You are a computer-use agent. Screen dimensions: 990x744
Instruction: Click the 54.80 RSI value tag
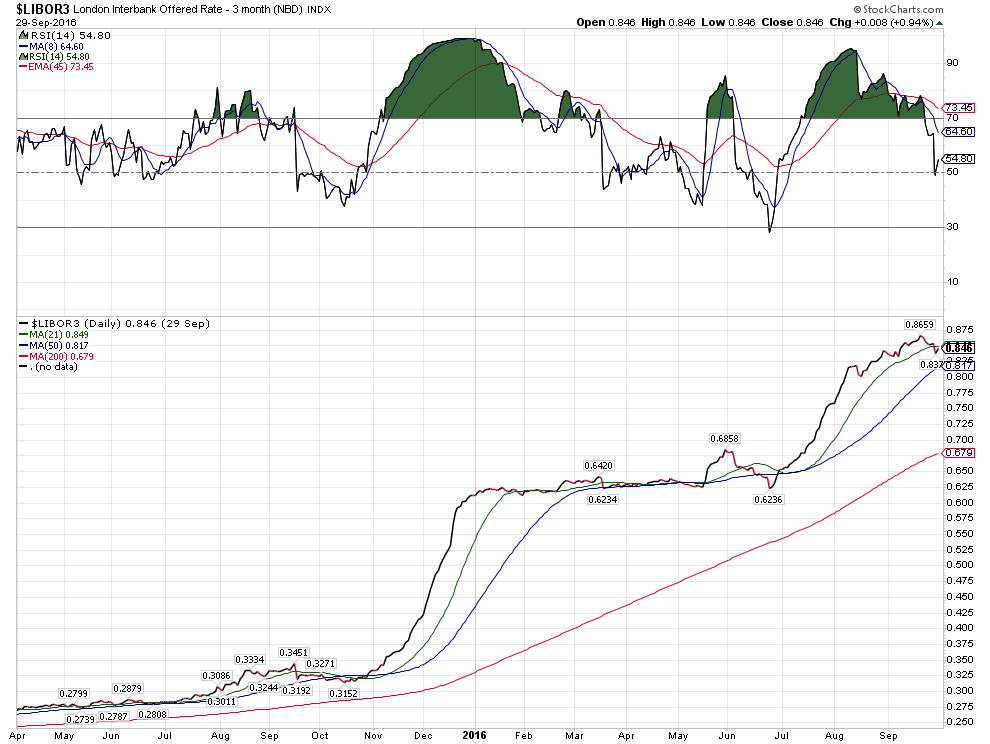(959, 159)
